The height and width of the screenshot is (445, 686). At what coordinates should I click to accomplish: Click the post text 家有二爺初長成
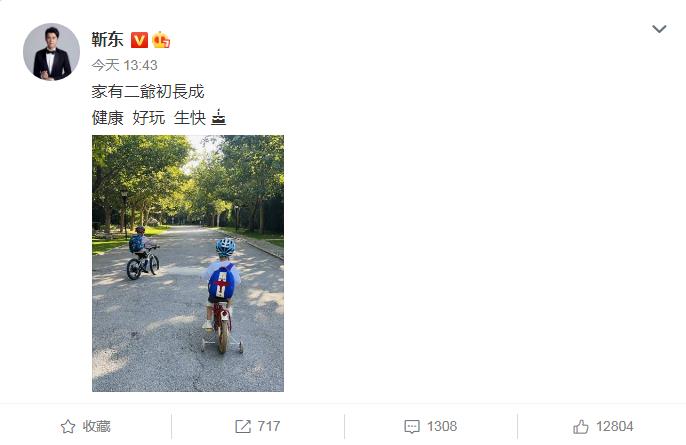coord(148,91)
